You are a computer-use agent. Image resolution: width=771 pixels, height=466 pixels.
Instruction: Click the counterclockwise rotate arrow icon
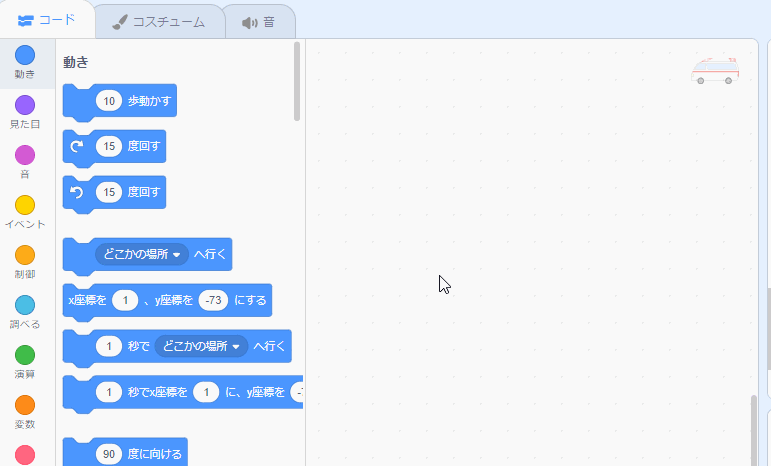click(77, 192)
